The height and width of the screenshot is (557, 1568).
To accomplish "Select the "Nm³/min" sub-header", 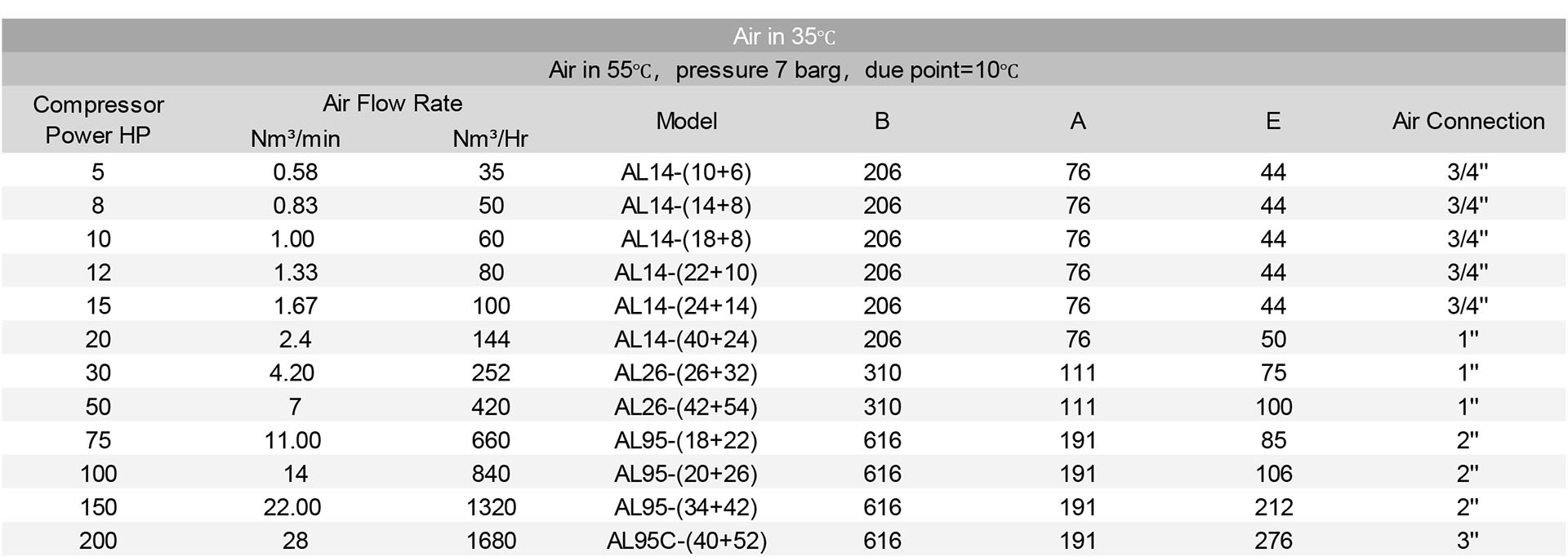I will (295, 139).
